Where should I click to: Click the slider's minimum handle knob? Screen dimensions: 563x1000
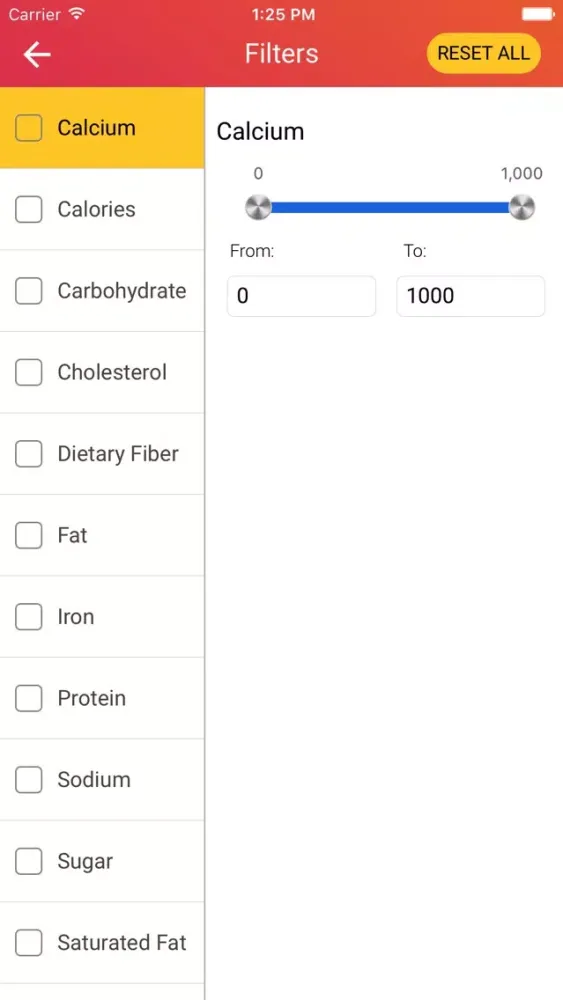[x=258, y=207]
